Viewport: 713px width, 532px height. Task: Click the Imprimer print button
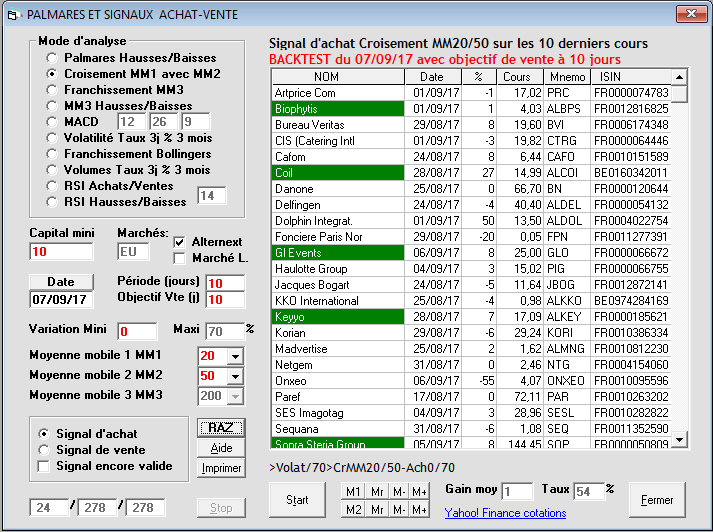click(x=221, y=468)
